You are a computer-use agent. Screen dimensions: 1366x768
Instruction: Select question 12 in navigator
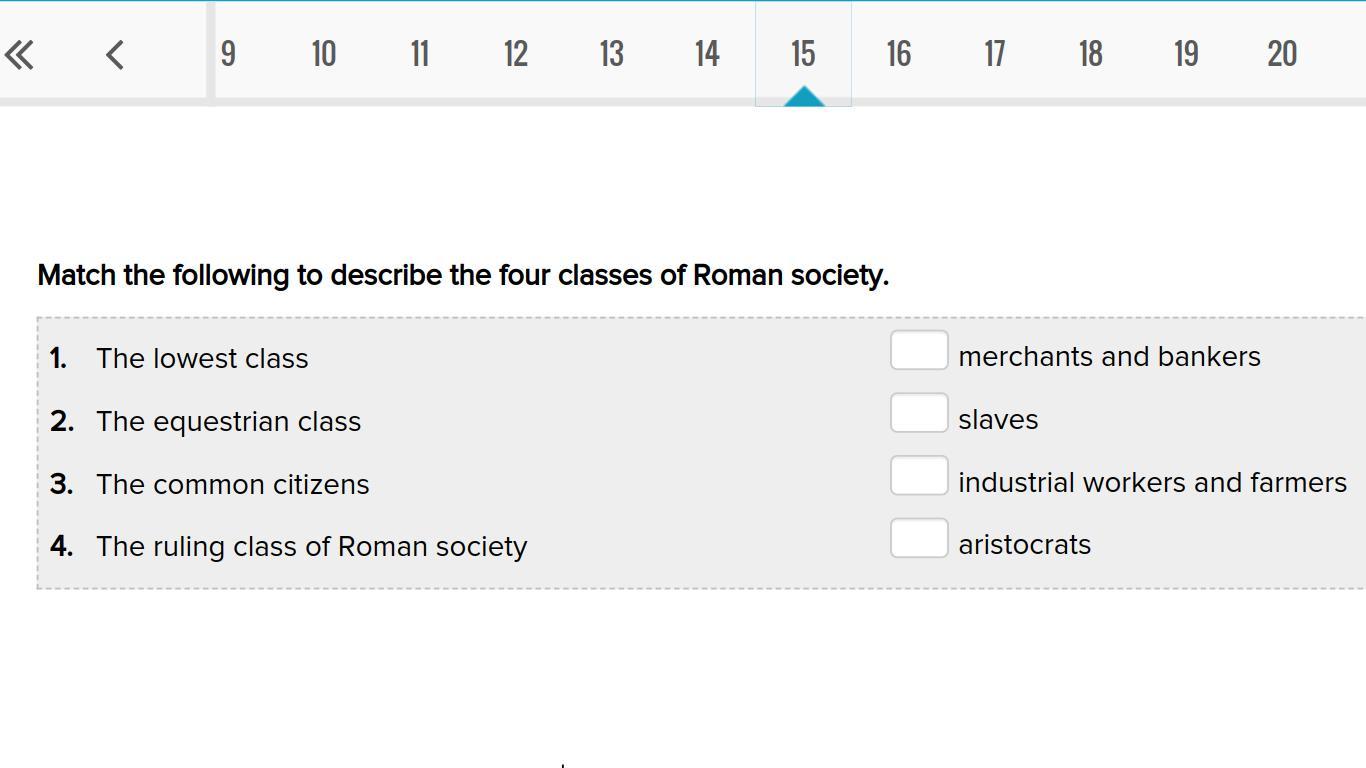coord(515,54)
